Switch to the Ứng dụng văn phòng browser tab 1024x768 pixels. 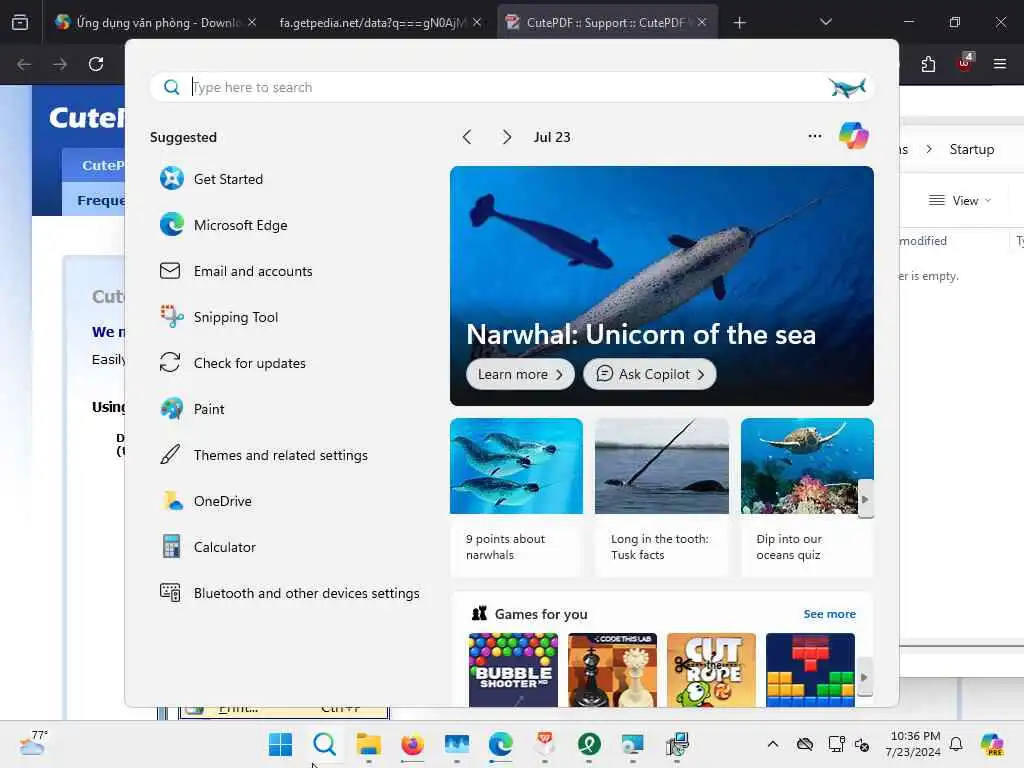click(155, 23)
